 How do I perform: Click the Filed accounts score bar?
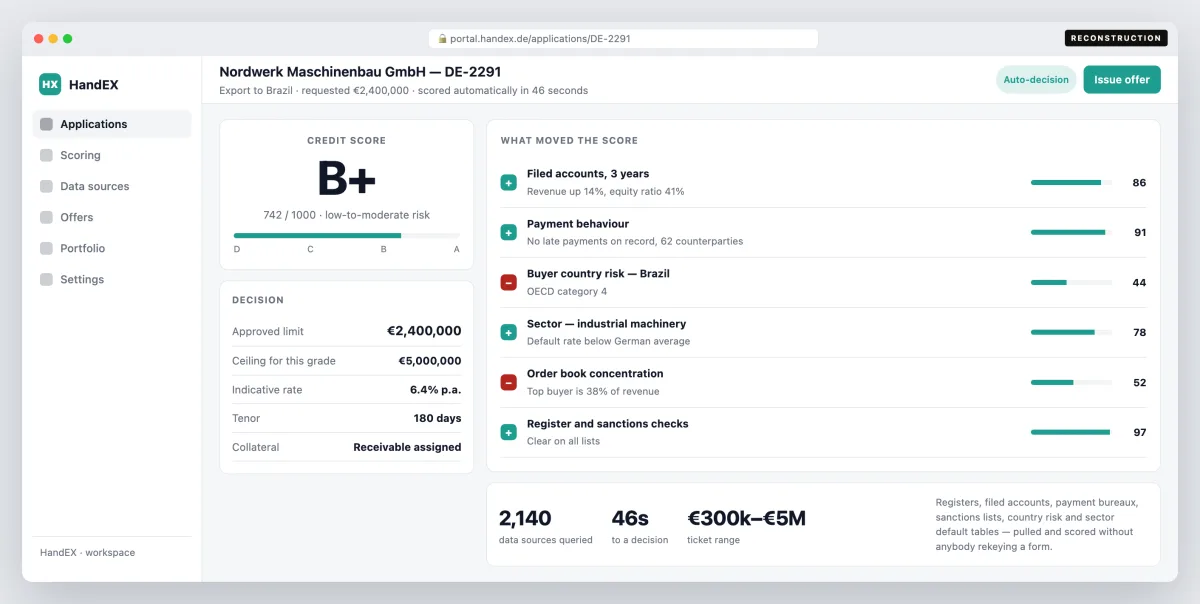pyautogui.click(x=1071, y=183)
